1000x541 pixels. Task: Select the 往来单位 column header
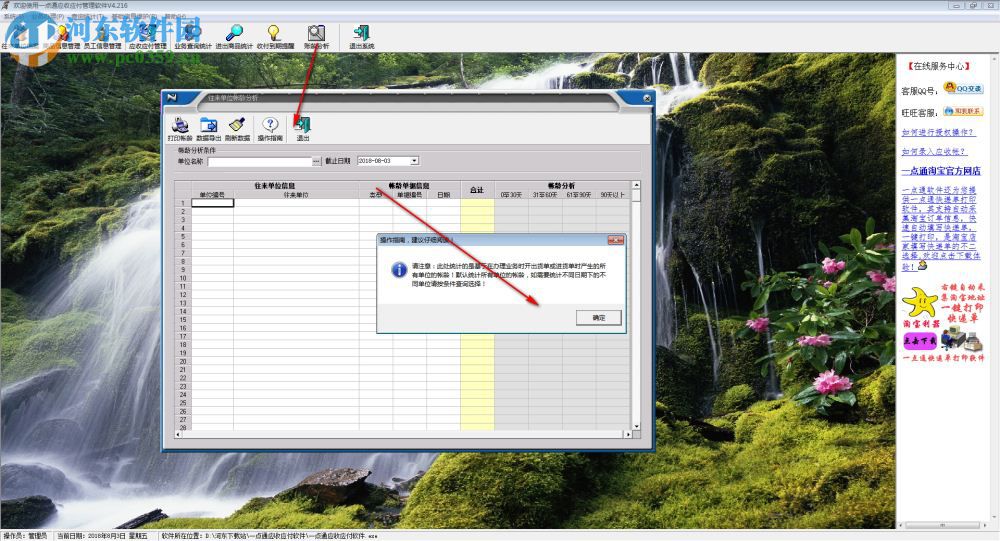[x=296, y=195]
